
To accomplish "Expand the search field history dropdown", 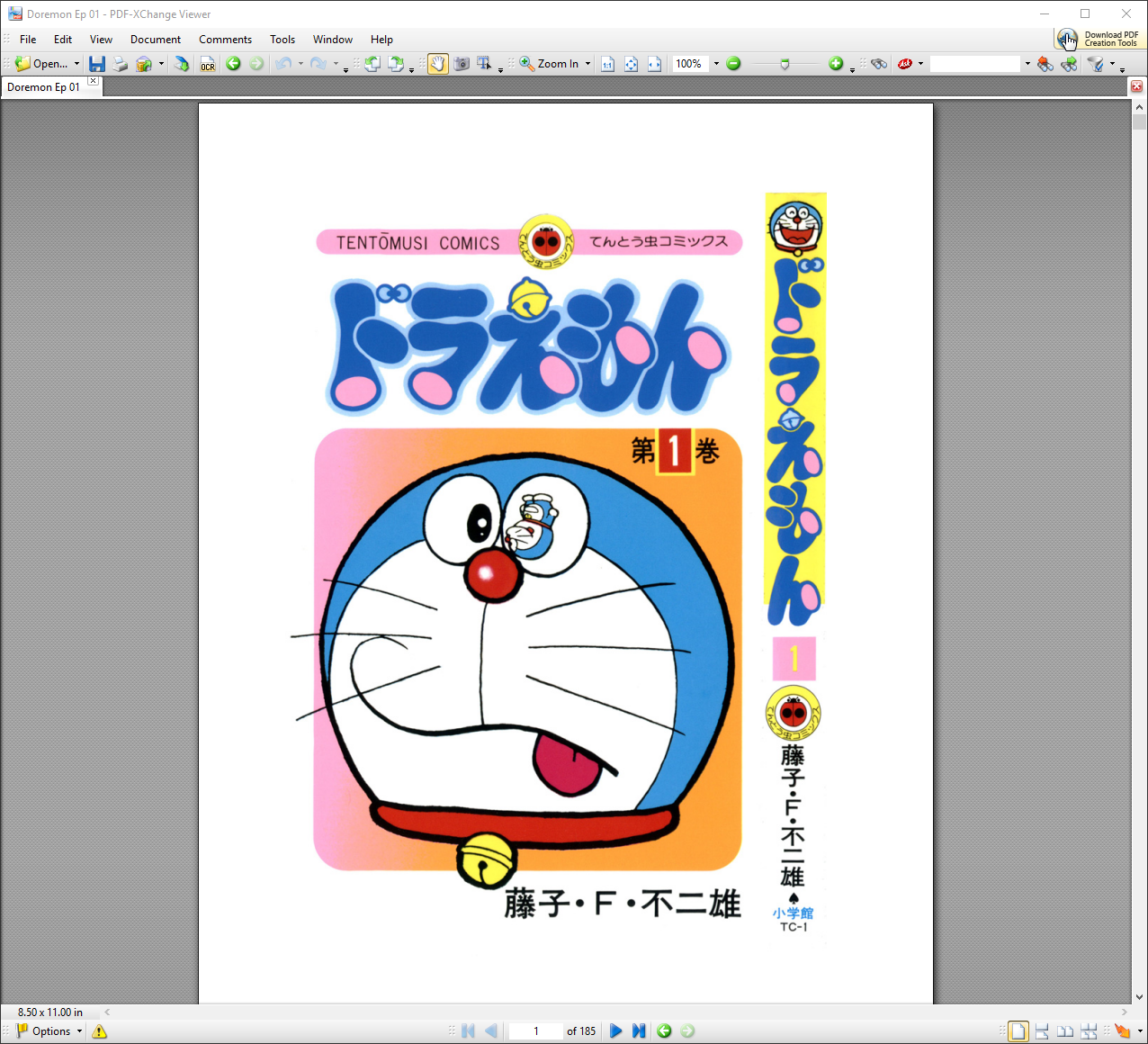I will point(1027,64).
